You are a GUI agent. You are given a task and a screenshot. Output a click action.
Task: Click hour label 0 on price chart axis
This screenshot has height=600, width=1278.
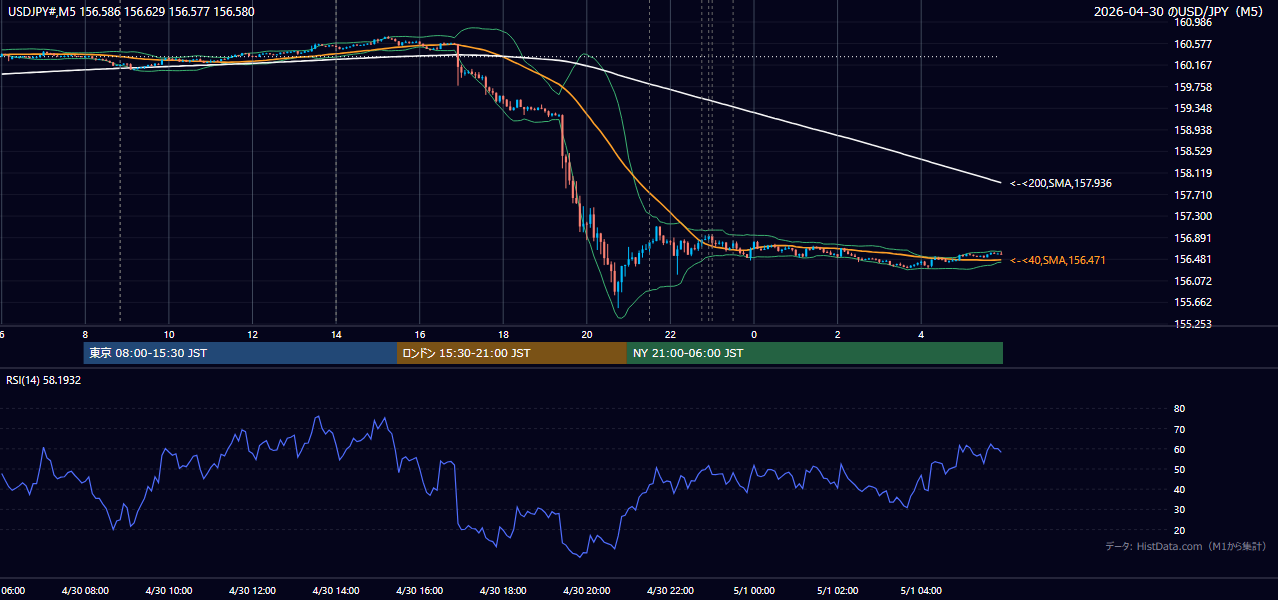pos(754,334)
